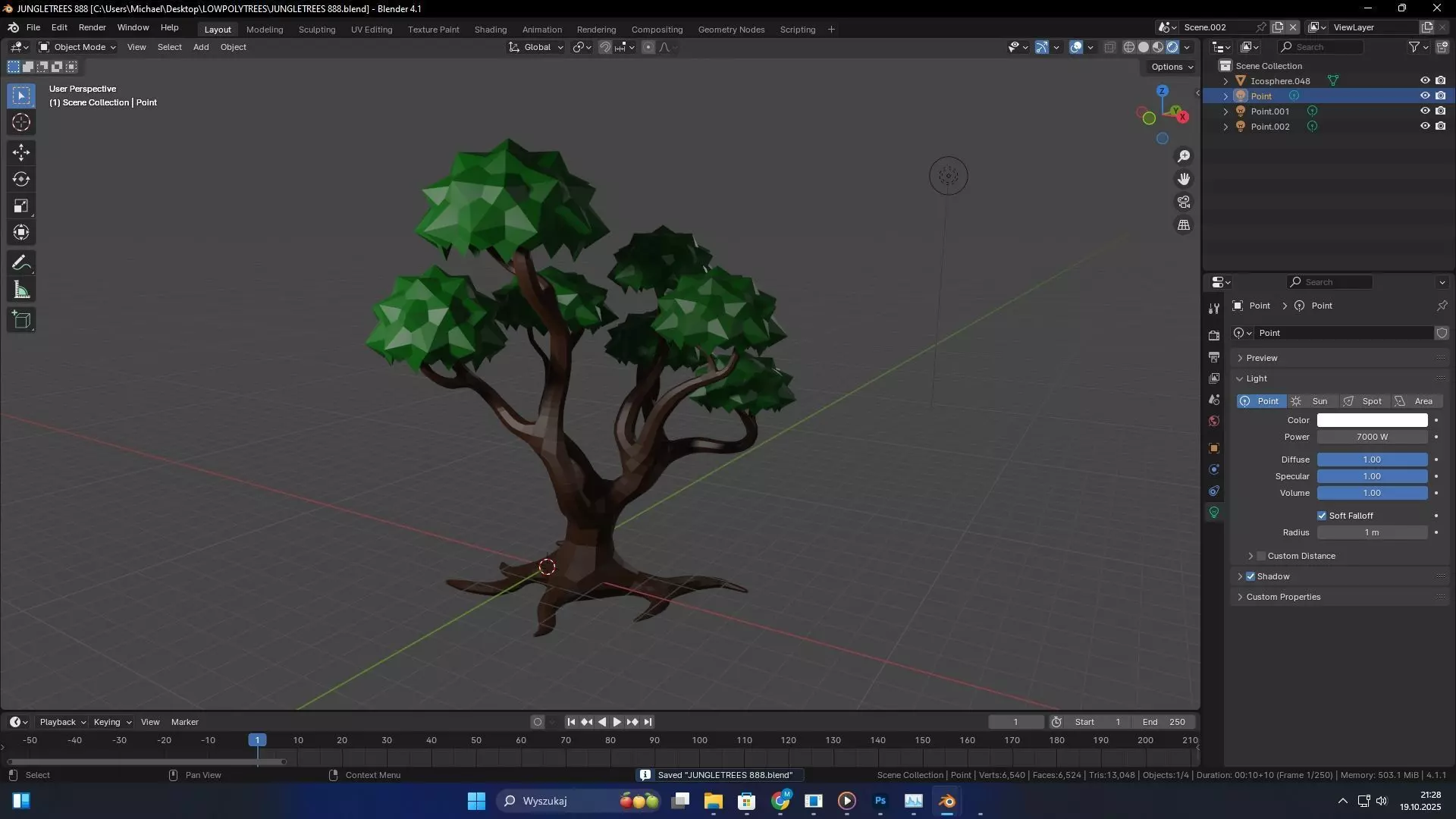
Task: Disable Icosphere.048 in renders
Action: (1441, 80)
